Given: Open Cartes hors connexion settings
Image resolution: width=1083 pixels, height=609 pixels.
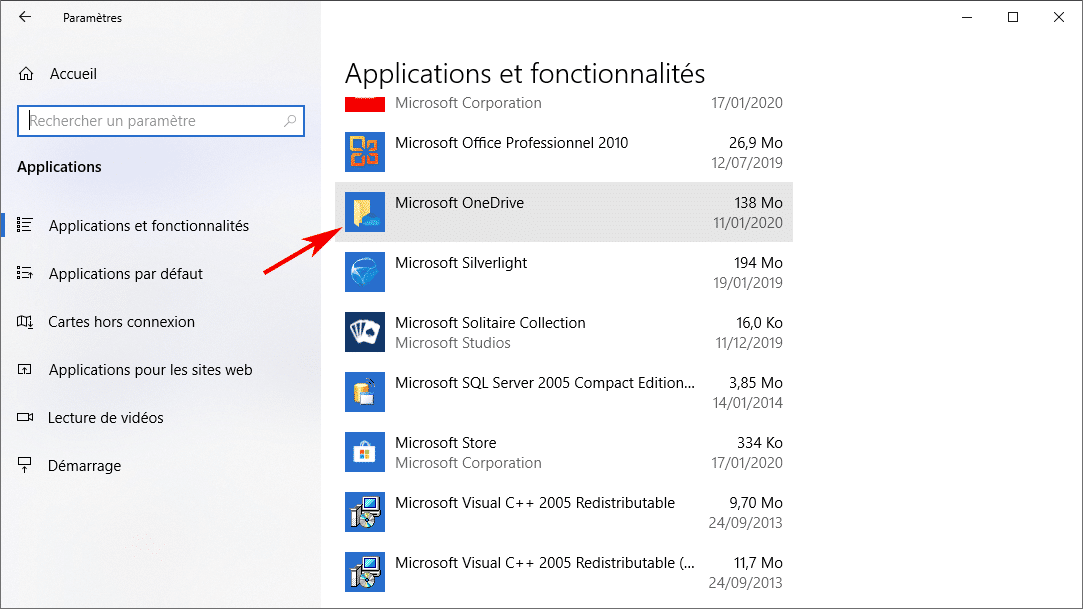Looking at the screenshot, I should tap(122, 322).
